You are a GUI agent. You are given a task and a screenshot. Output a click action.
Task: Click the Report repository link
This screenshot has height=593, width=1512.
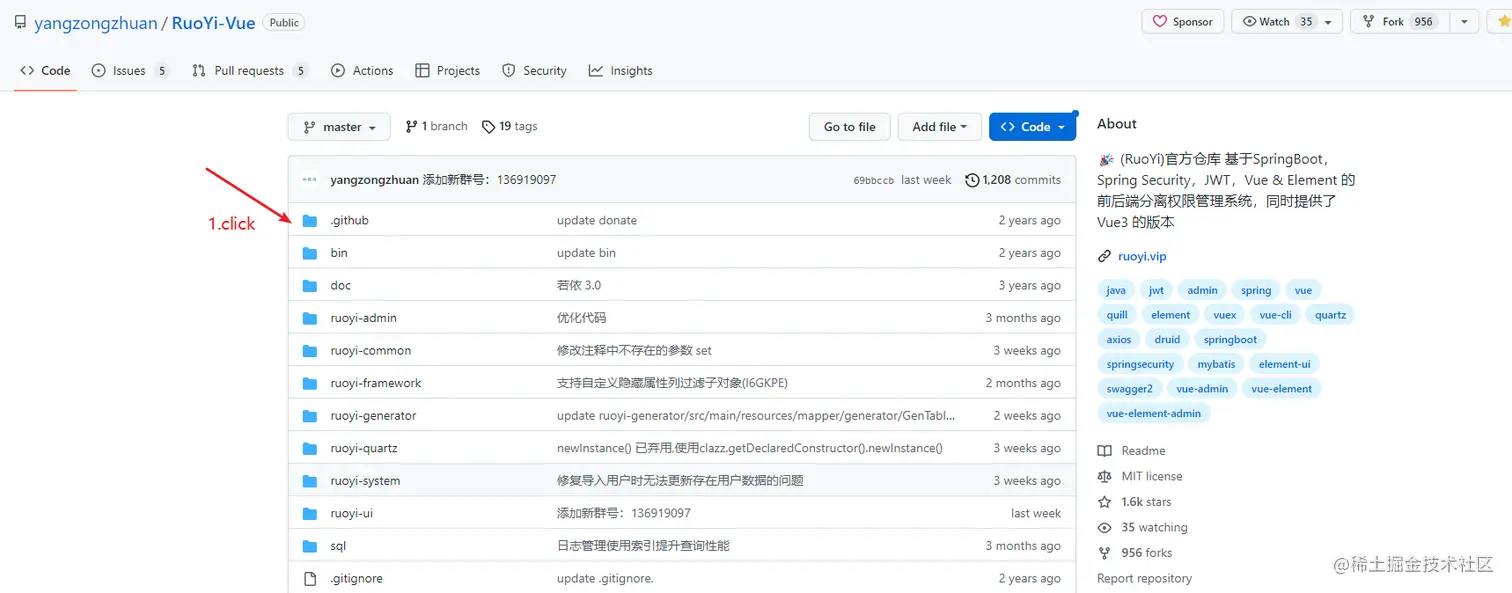pos(1144,578)
